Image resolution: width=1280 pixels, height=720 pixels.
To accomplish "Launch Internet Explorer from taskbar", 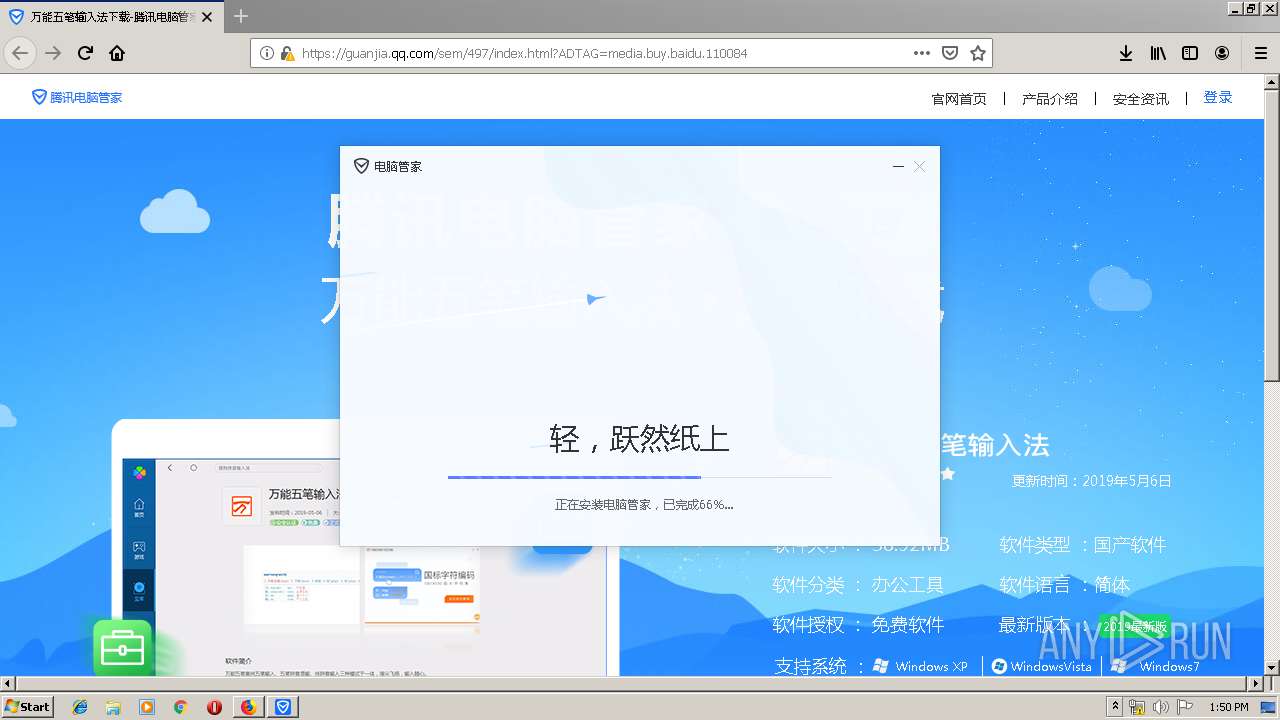I will pyautogui.click(x=80, y=707).
